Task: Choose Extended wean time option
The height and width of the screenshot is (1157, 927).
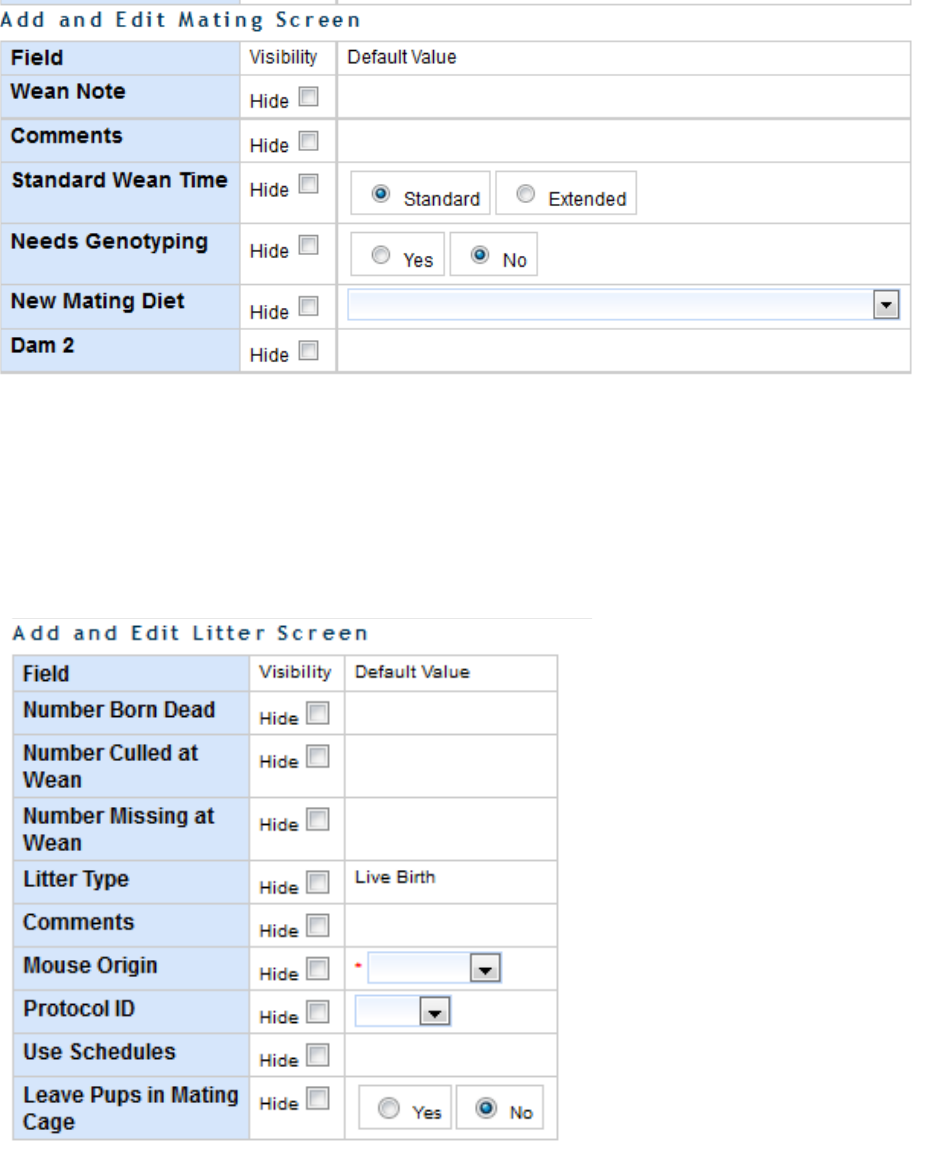Action: tap(526, 195)
